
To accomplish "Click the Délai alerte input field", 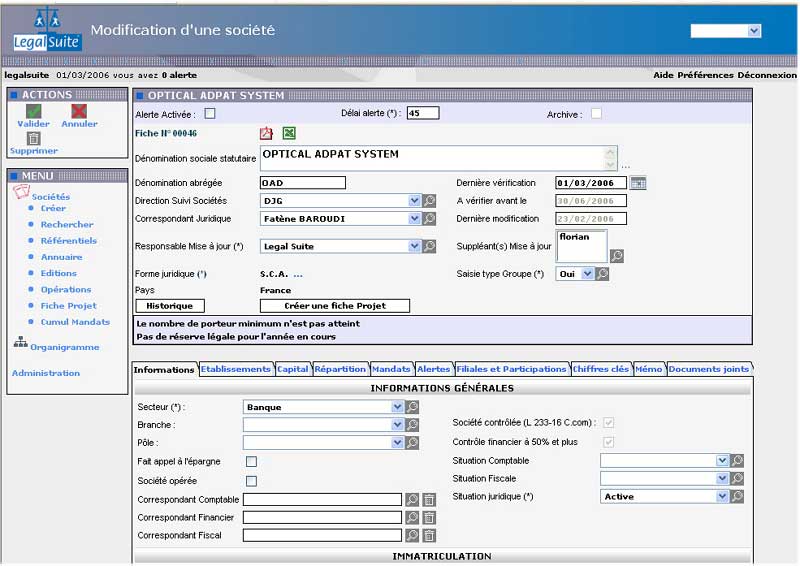I will point(423,113).
